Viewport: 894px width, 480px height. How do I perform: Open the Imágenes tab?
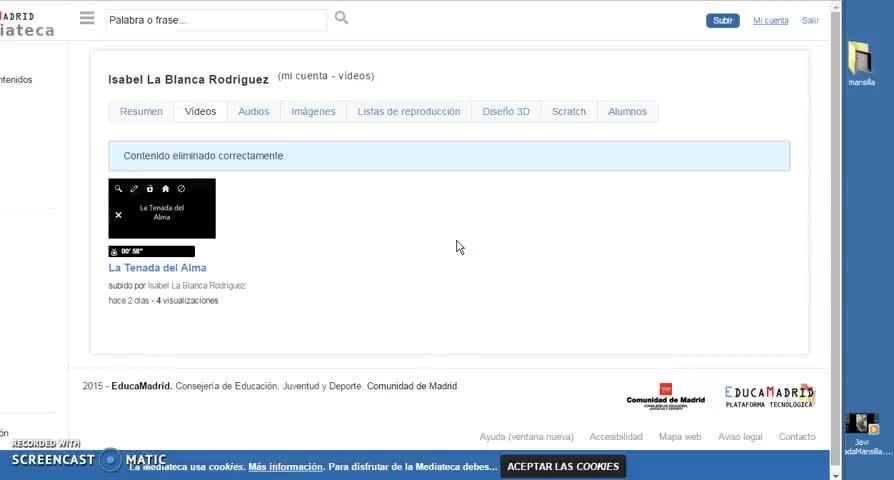pyautogui.click(x=313, y=112)
